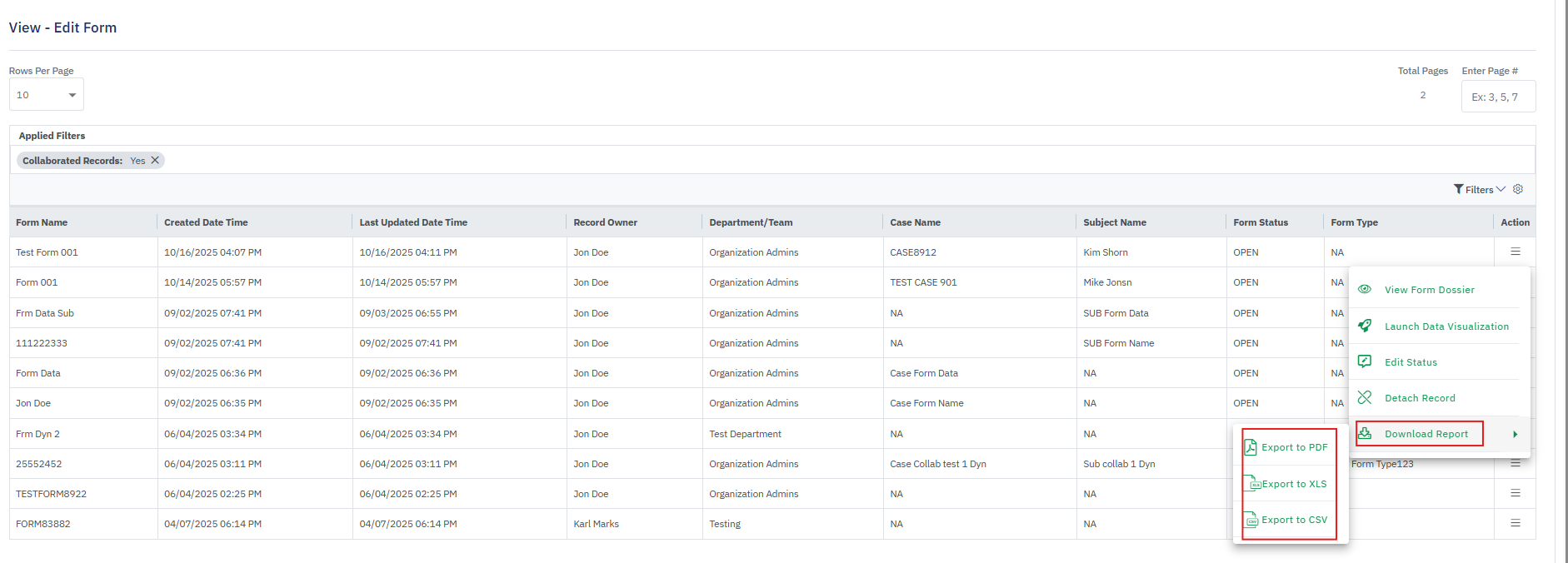Image resolution: width=1568 pixels, height=563 pixels.
Task: Open the Rows Per Page dropdown
Action: 47,95
